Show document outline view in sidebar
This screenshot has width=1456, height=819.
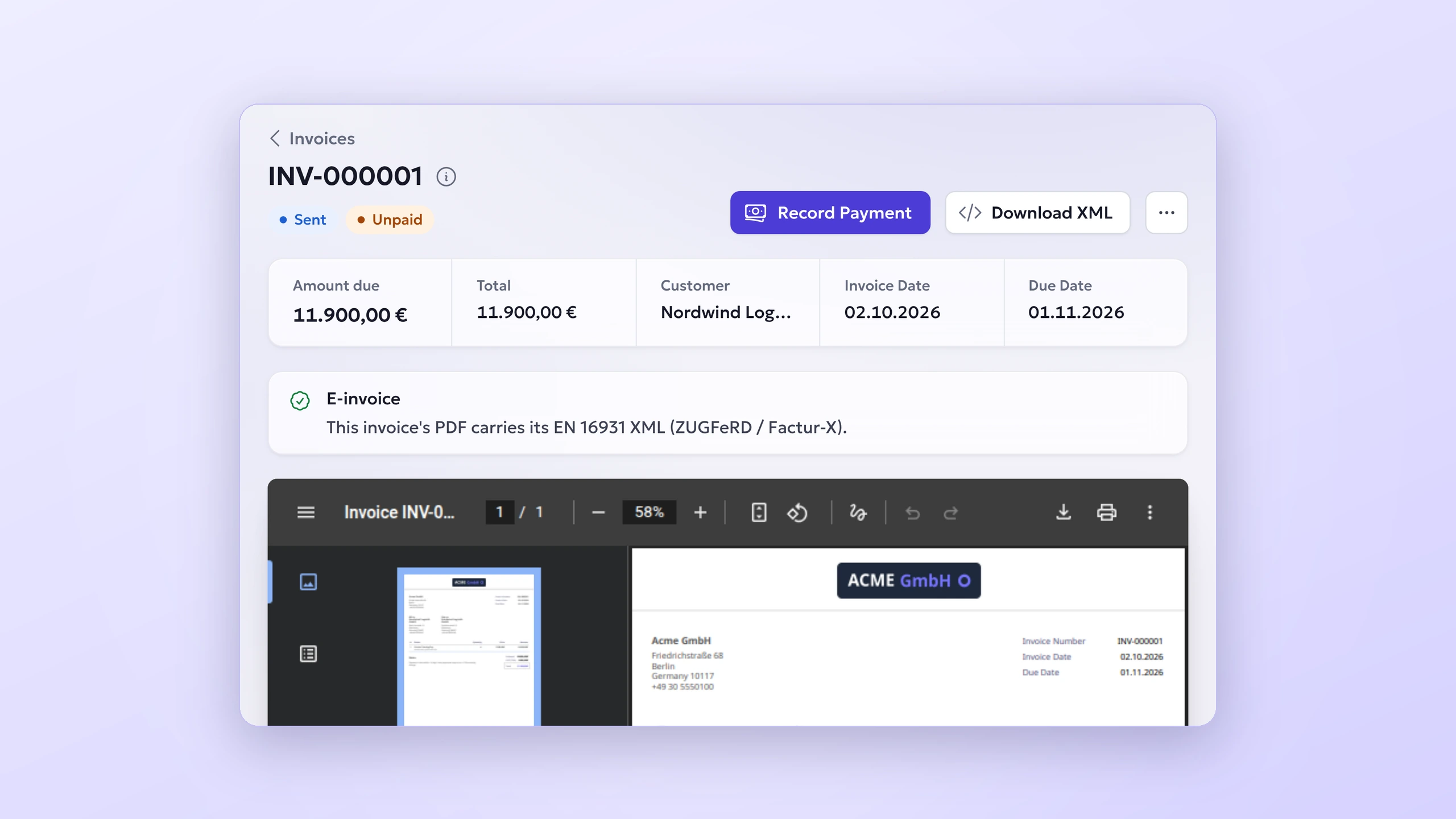pyautogui.click(x=308, y=654)
